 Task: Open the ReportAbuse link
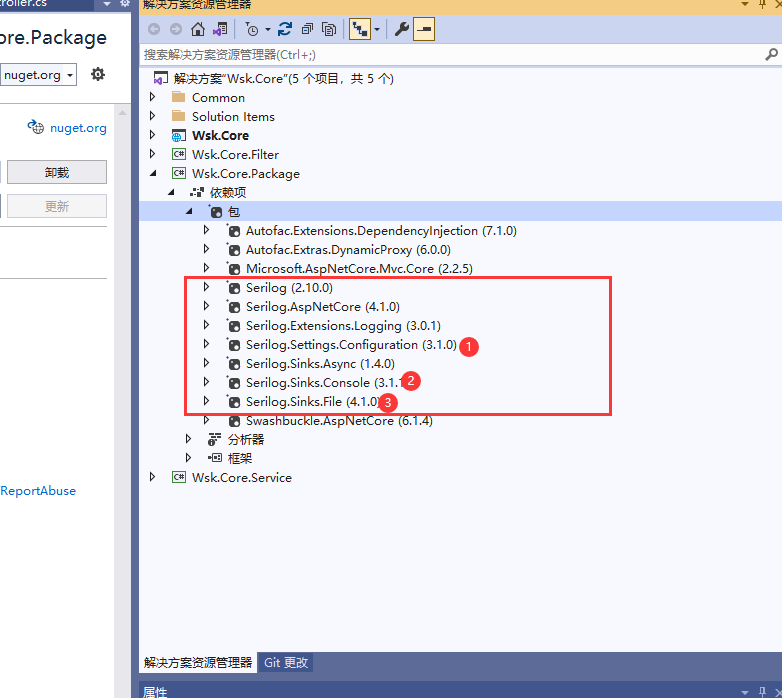(x=38, y=491)
